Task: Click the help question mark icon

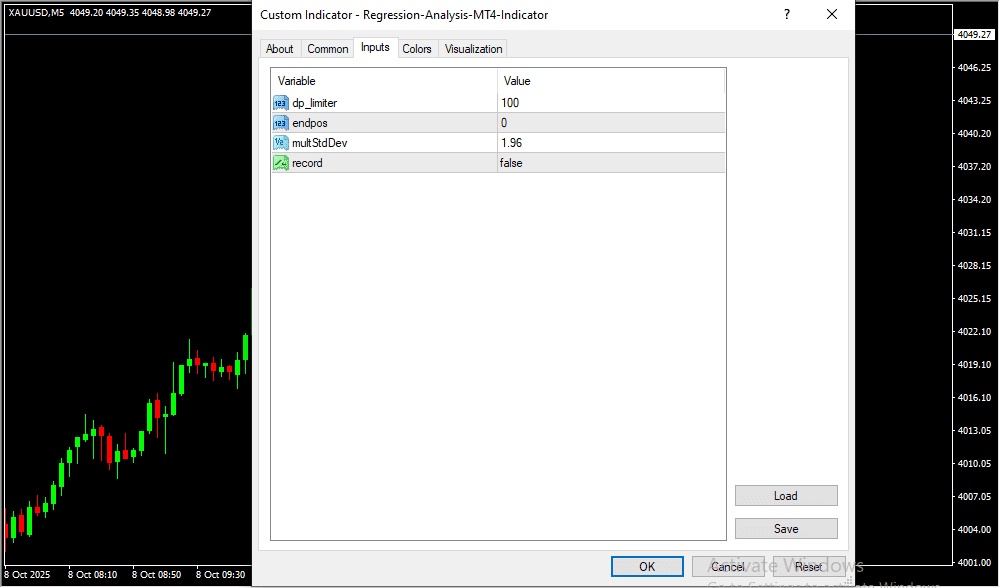Action: [x=787, y=15]
